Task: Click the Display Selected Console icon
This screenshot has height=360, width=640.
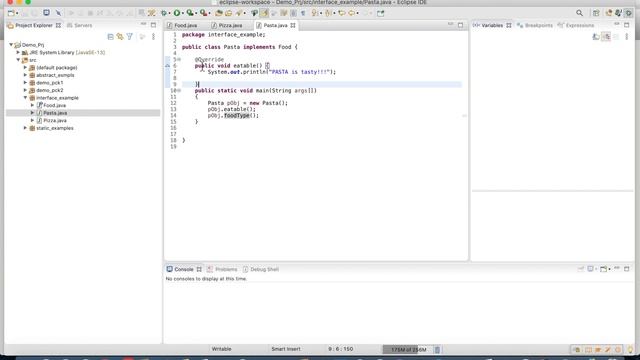Action: click(x=591, y=269)
